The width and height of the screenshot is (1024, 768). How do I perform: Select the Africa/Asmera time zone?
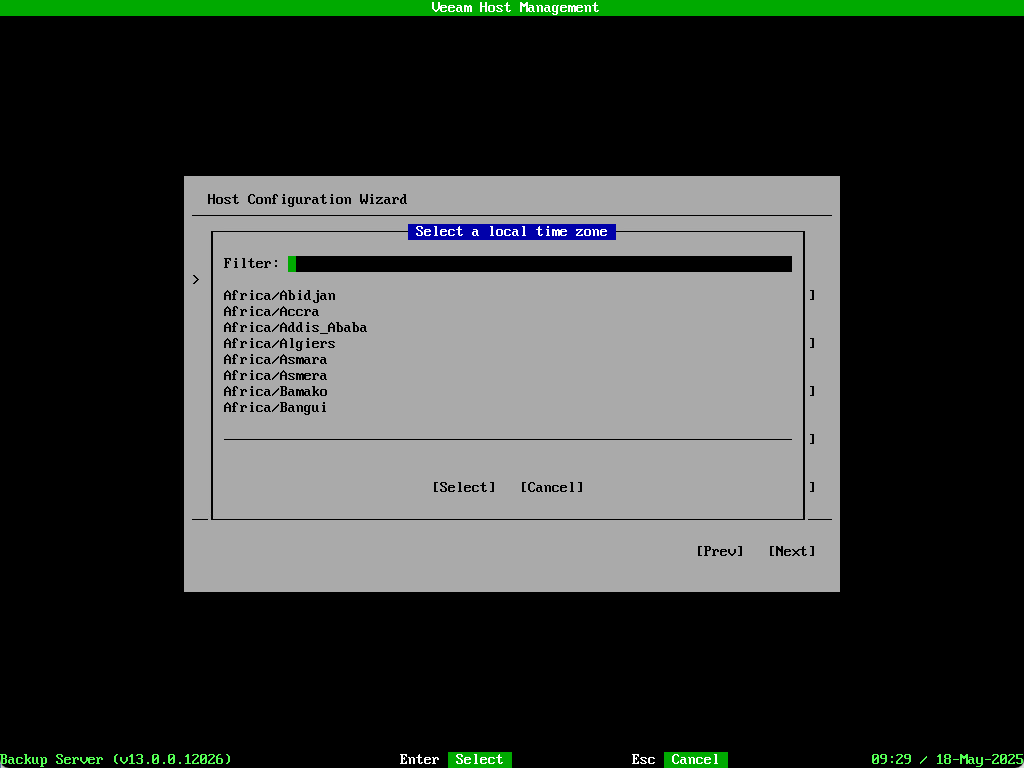coord(275,376)
